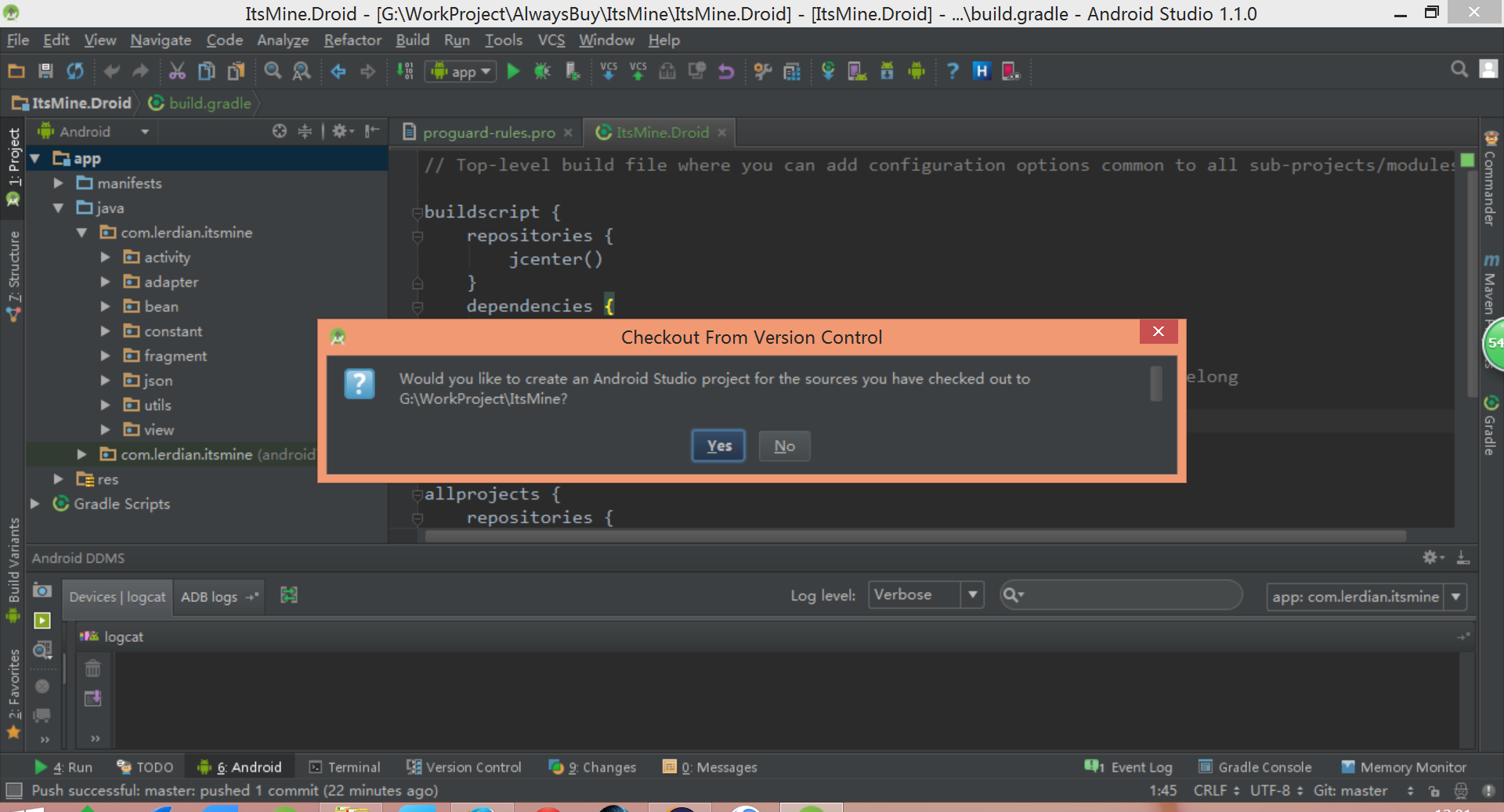Viewport: 1504px width, 812px height.
Task: Click the Make Project build icon
Action: (404, 71)
